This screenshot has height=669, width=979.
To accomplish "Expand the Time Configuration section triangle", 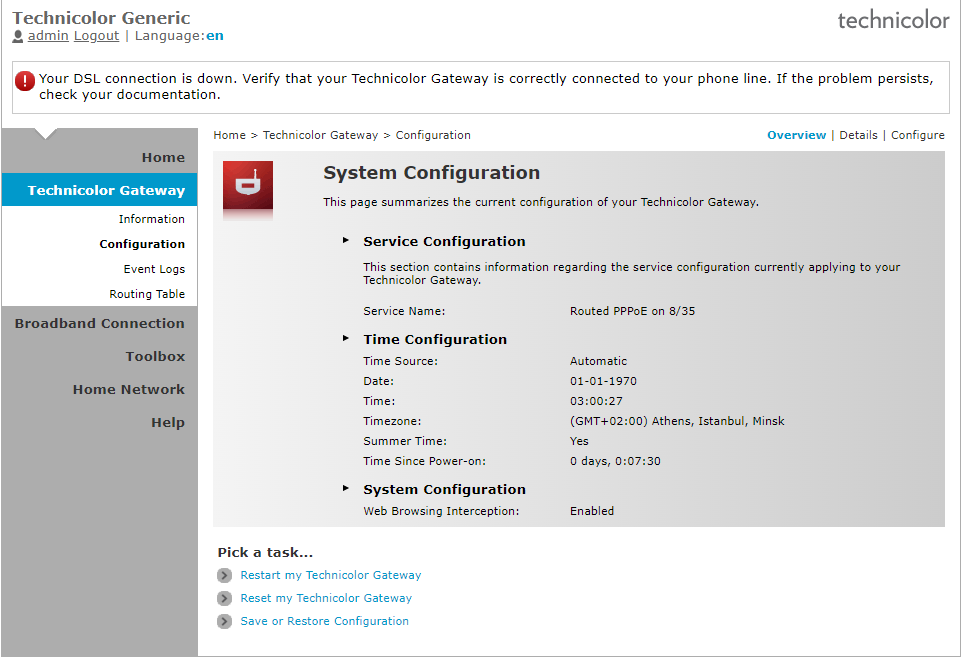I will (x=345, y=339).
